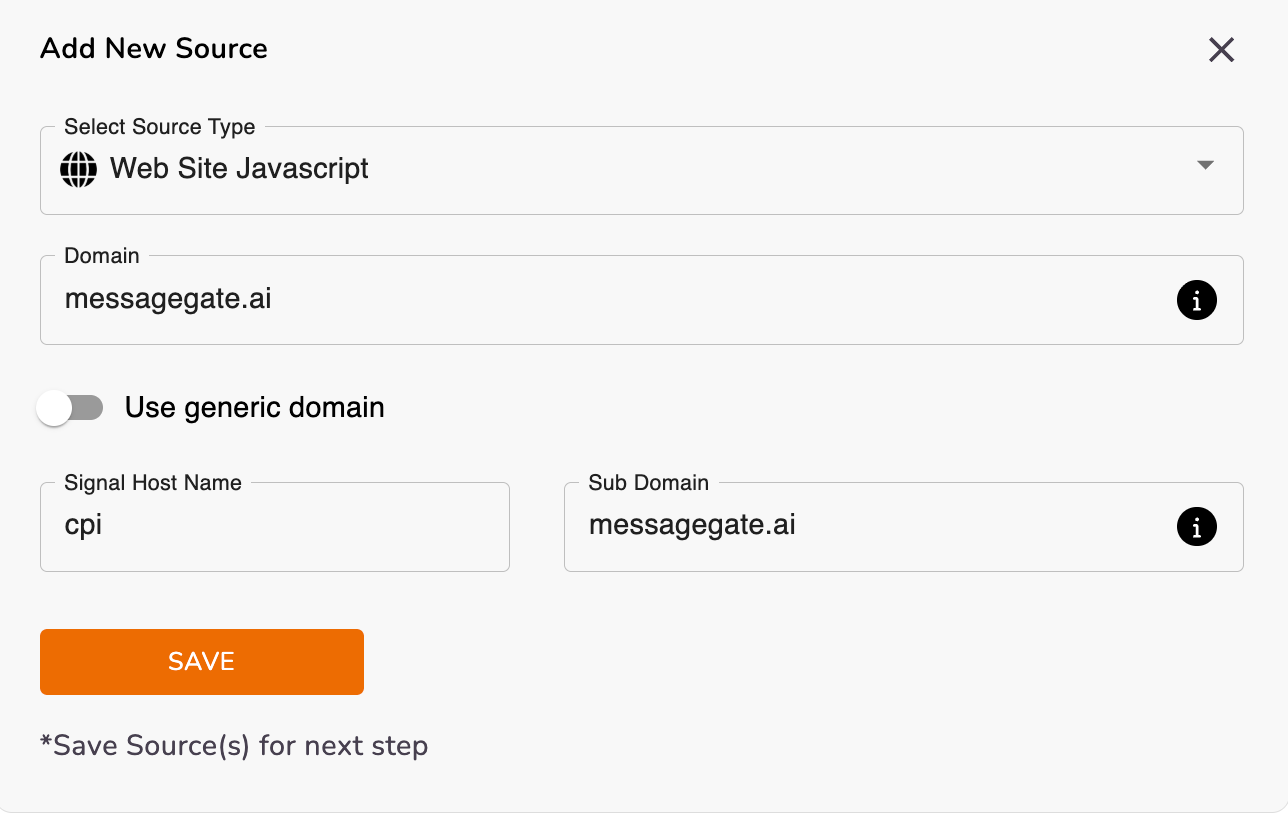The image size is (1288, 814).
Task: Click the white knob of the generic domain switch
Action: (x=54, y=408)
